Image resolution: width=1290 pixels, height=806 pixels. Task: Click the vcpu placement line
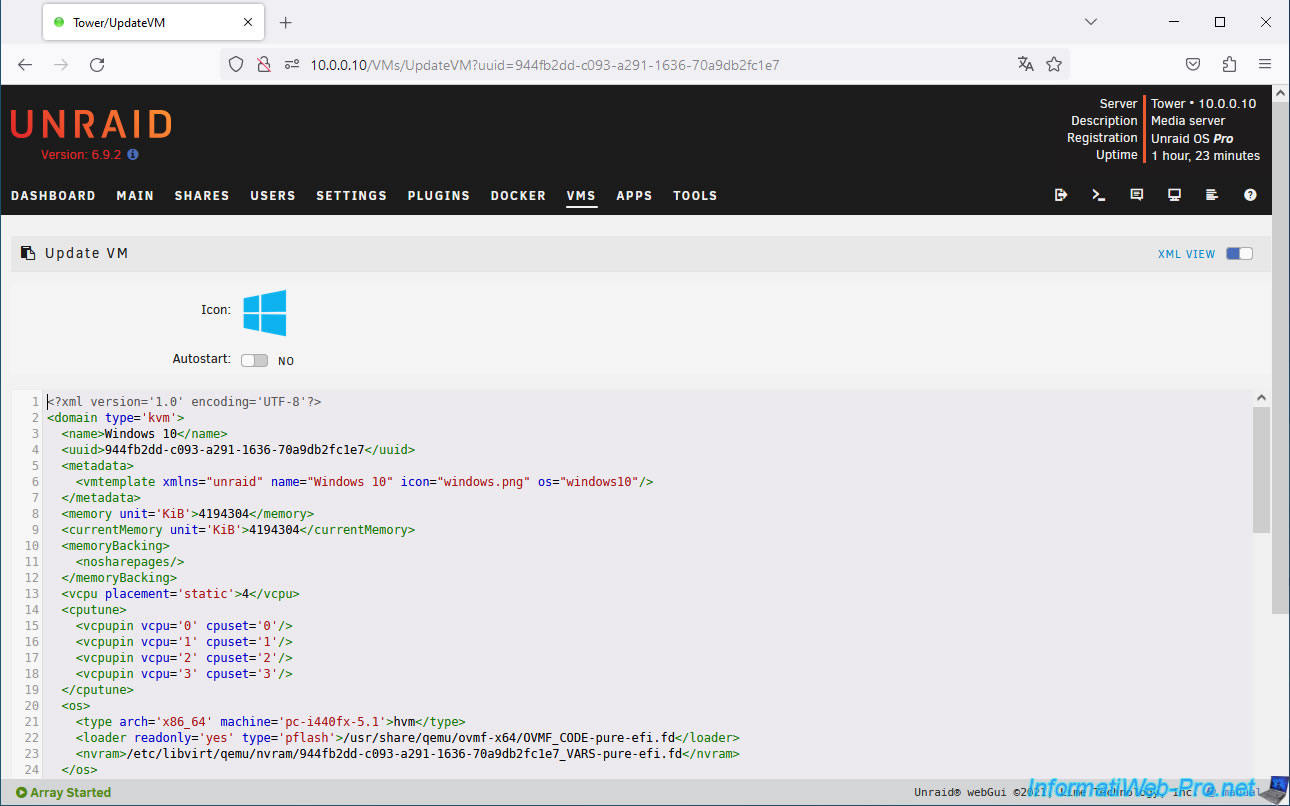click(x=180, y=594)
